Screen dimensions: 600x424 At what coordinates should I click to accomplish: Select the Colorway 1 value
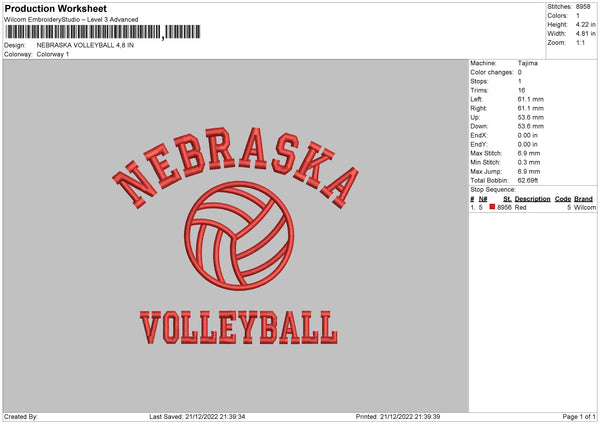(x=53, y=54)
